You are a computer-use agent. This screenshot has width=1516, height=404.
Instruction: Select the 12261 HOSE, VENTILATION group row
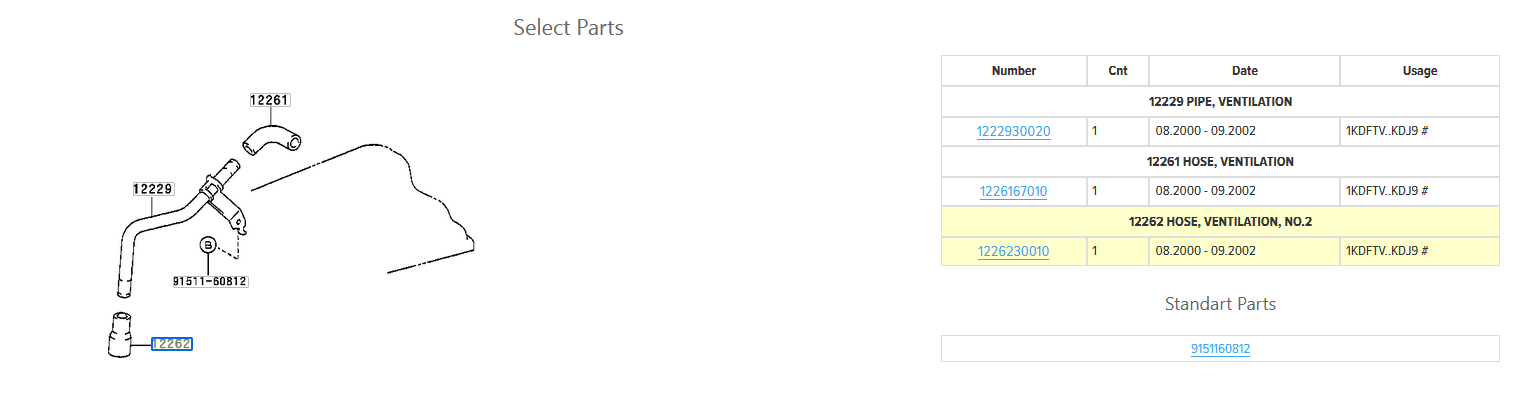(x=1220, y=161)
